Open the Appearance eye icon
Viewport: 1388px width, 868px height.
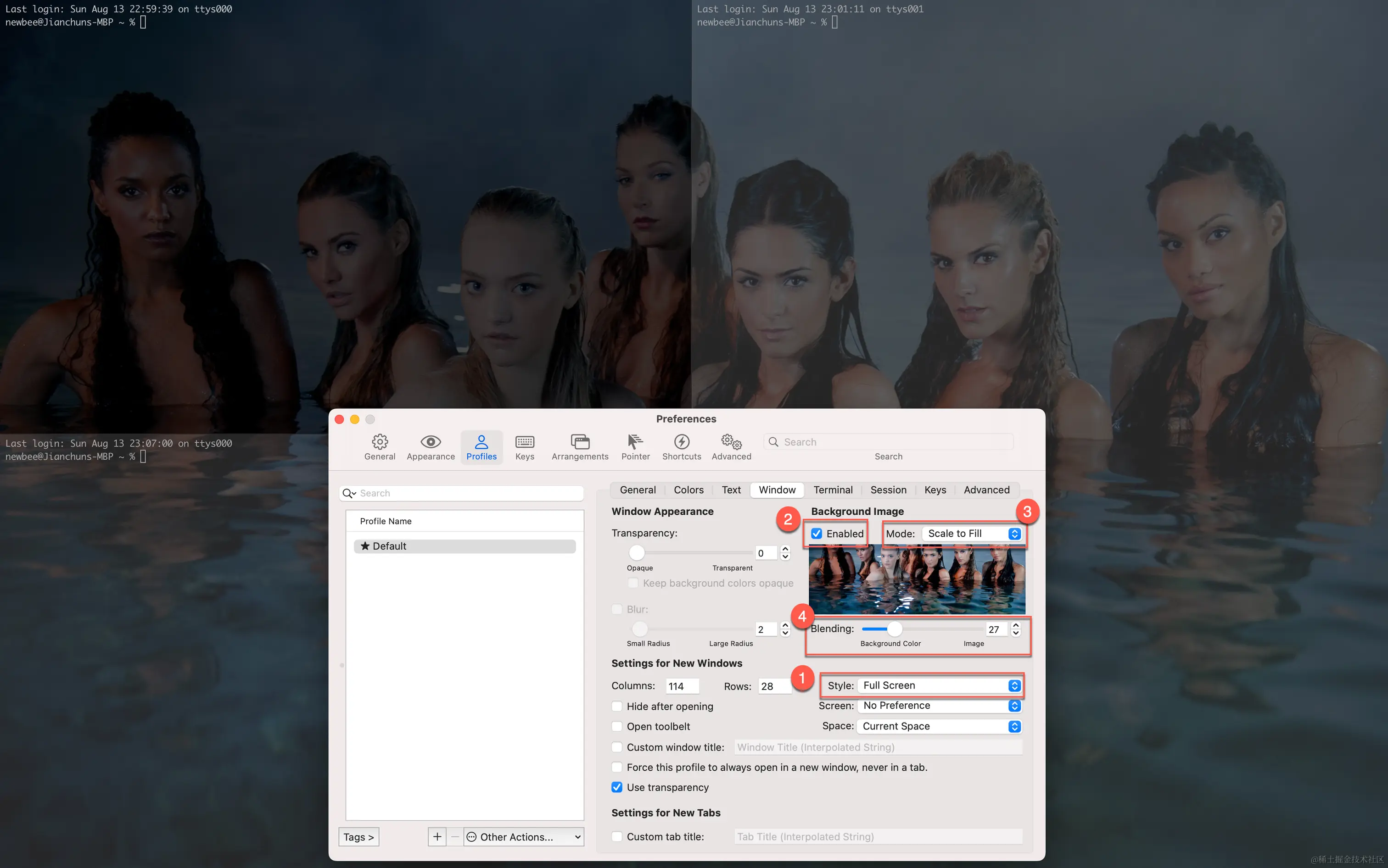point(430,442)
